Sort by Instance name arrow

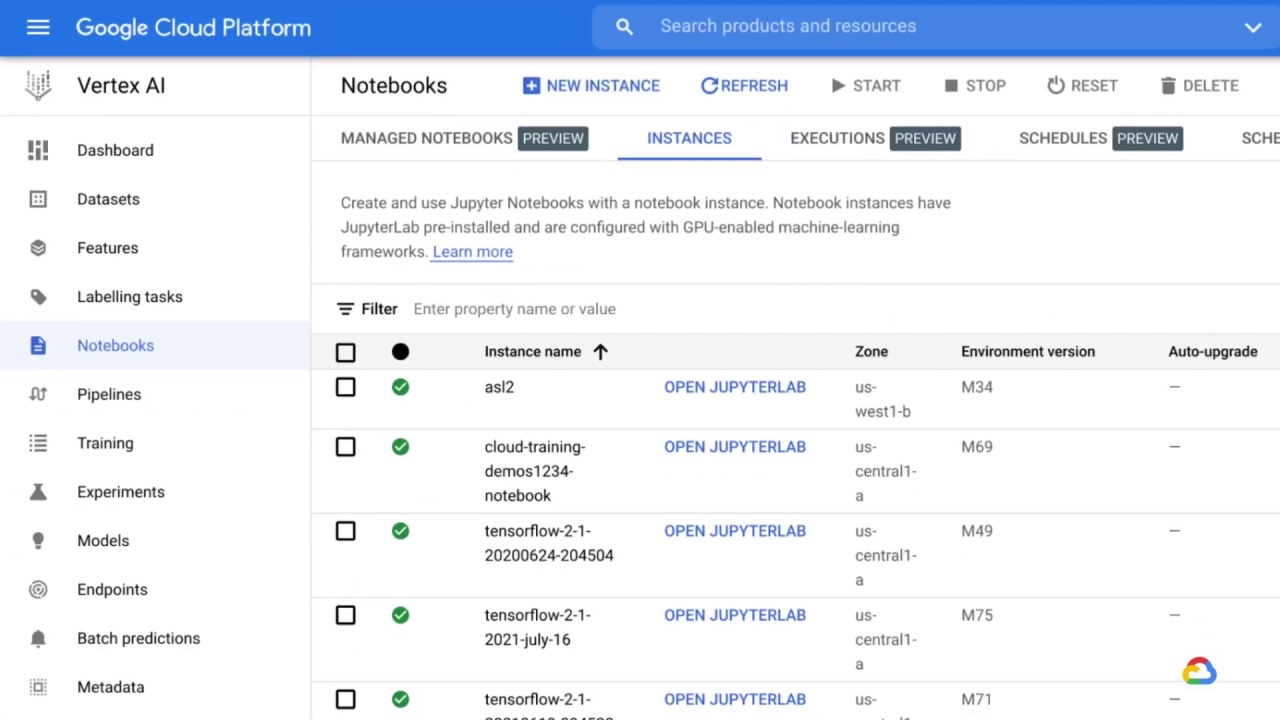point(600,352)
